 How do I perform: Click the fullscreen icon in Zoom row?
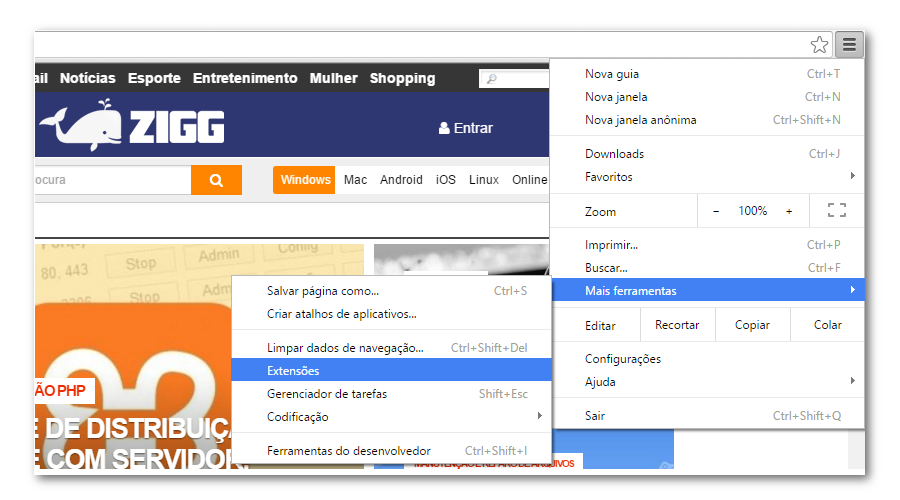(837, 211)
